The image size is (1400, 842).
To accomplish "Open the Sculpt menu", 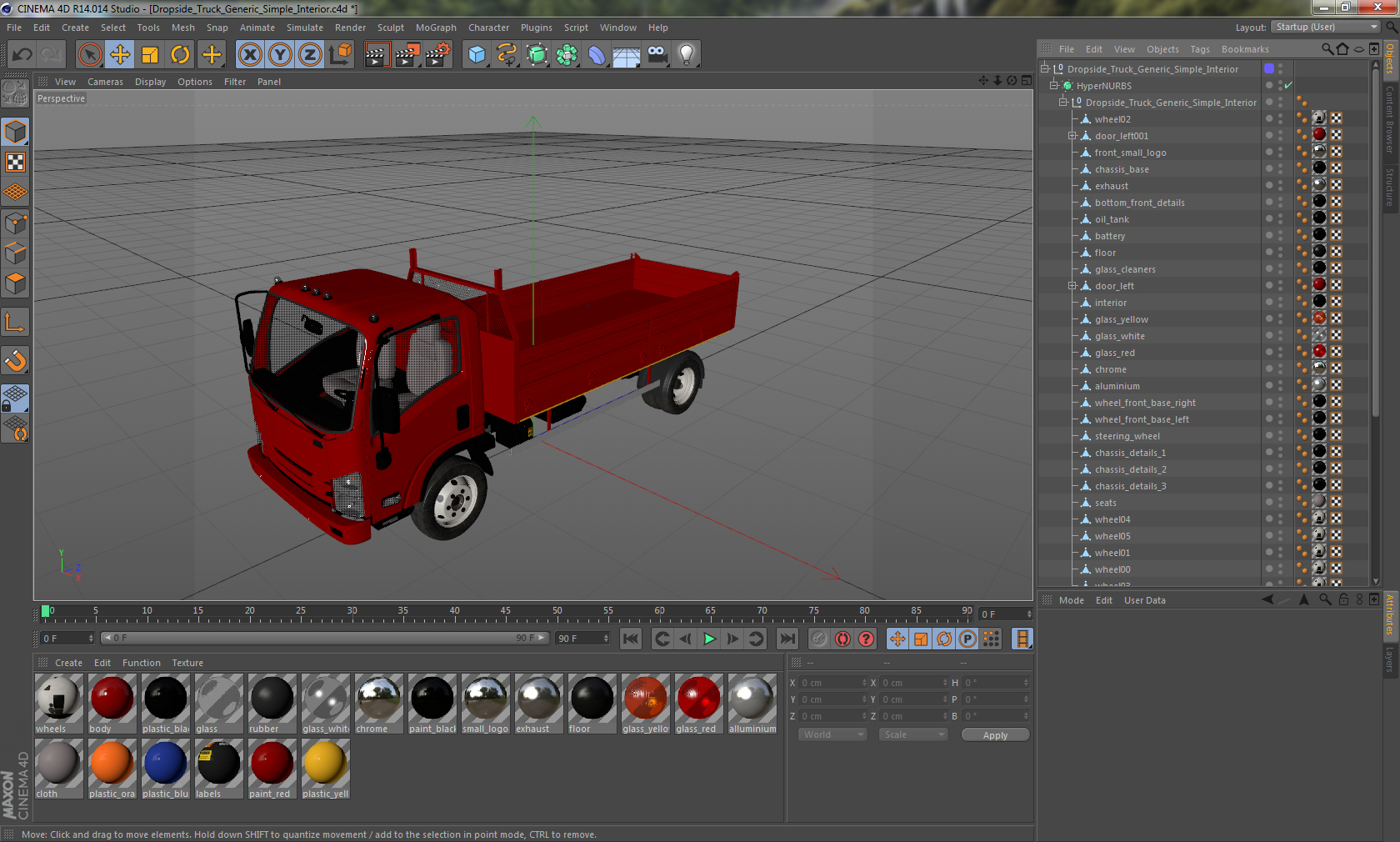I will 391,28.
